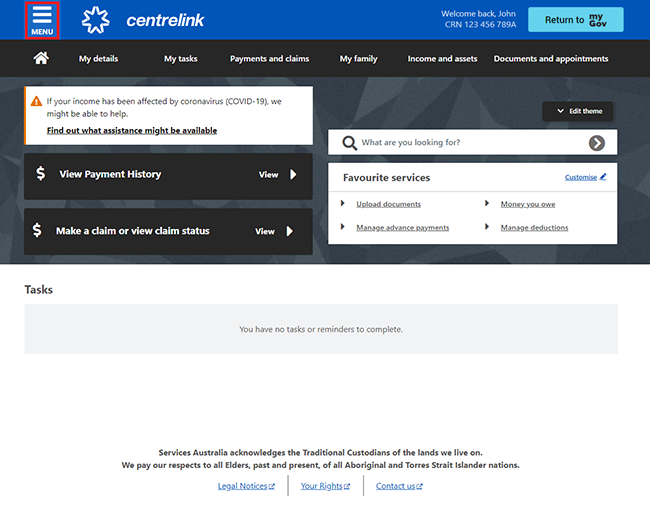The width and height of the screenshot is (650, 508).
Task: Click the search arrow button
Action: (x=596, y=143)
